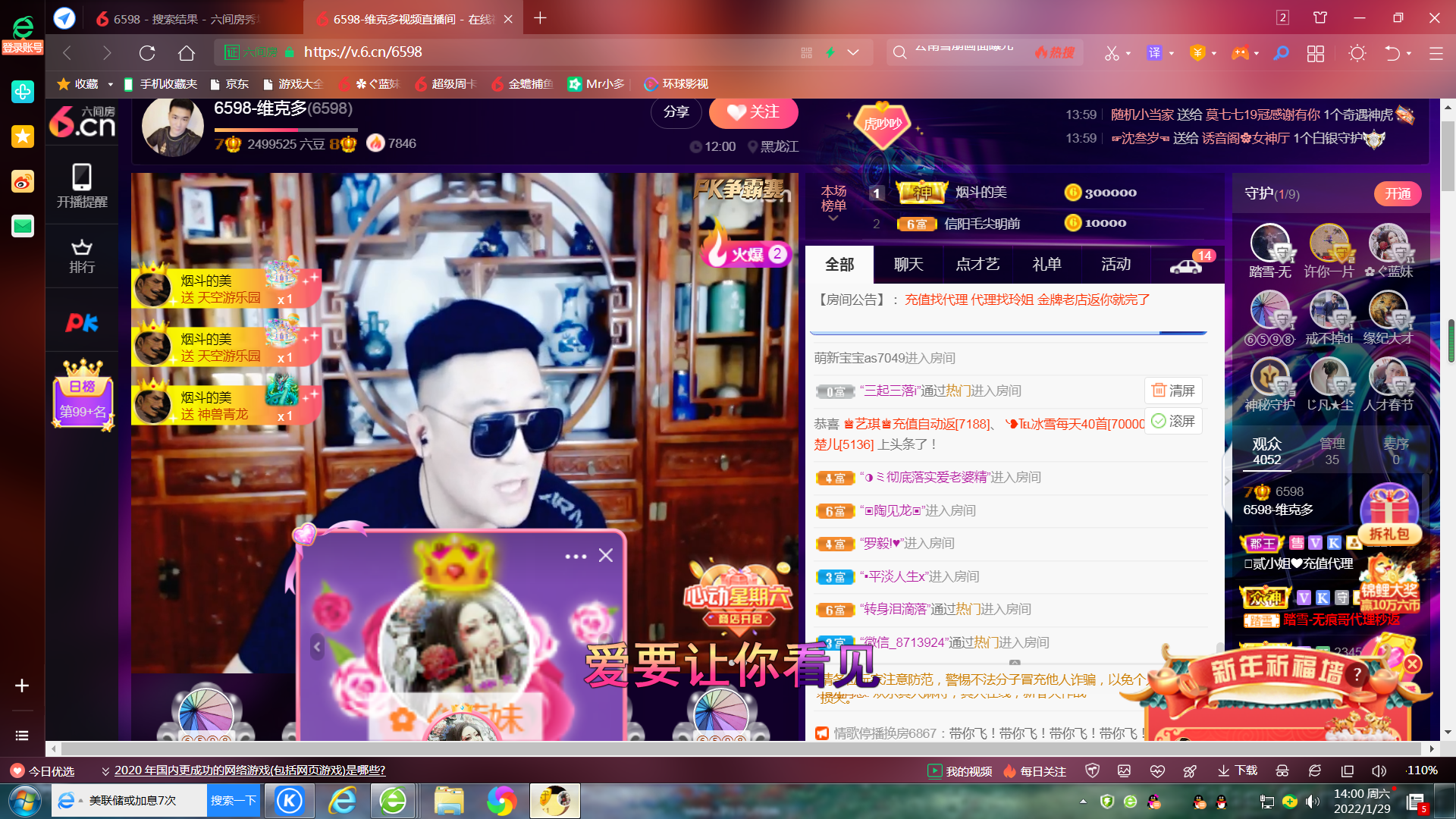Open dropdown arrow beside undo icon
1456x819 pixels.
[x=1409, y=54]
